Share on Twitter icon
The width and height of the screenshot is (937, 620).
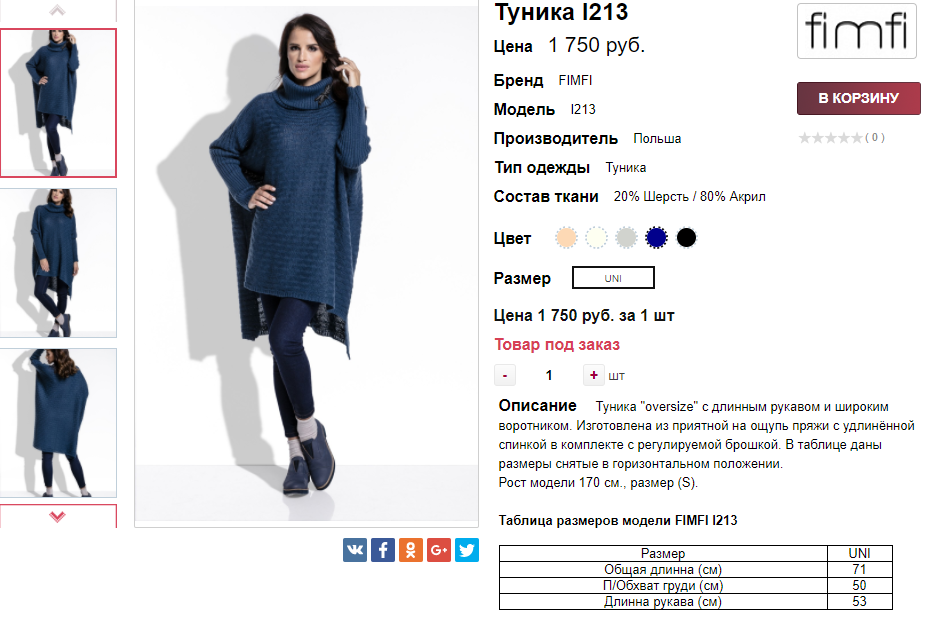click(467, 550)
